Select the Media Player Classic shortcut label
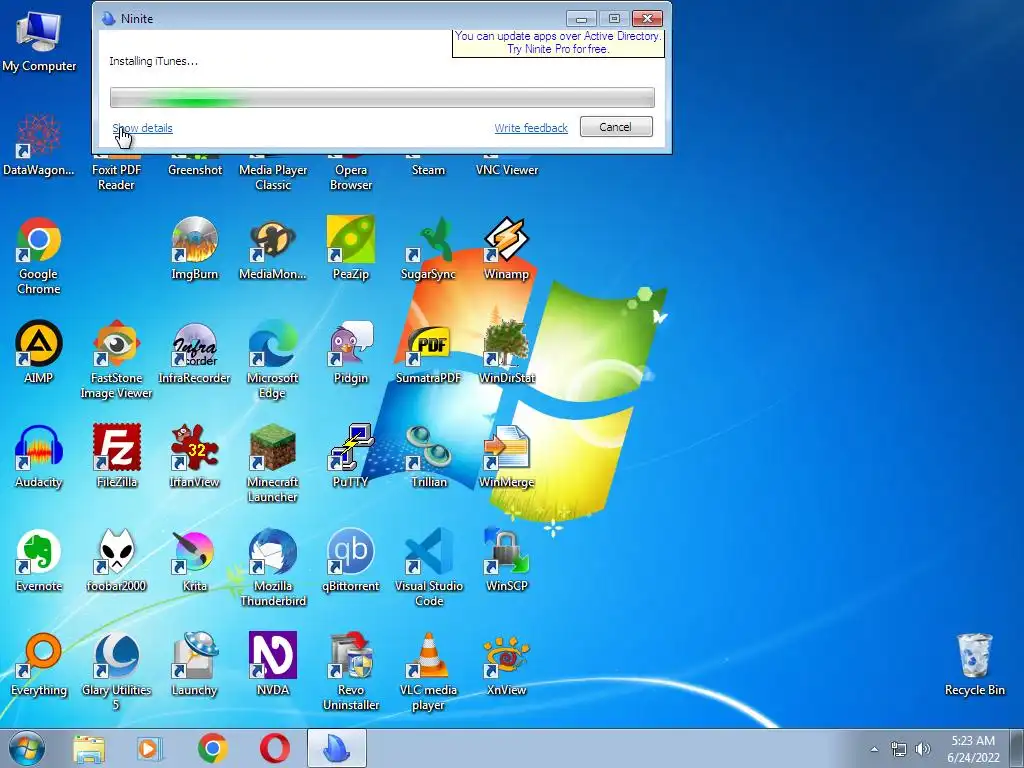 tap(273, 177)
